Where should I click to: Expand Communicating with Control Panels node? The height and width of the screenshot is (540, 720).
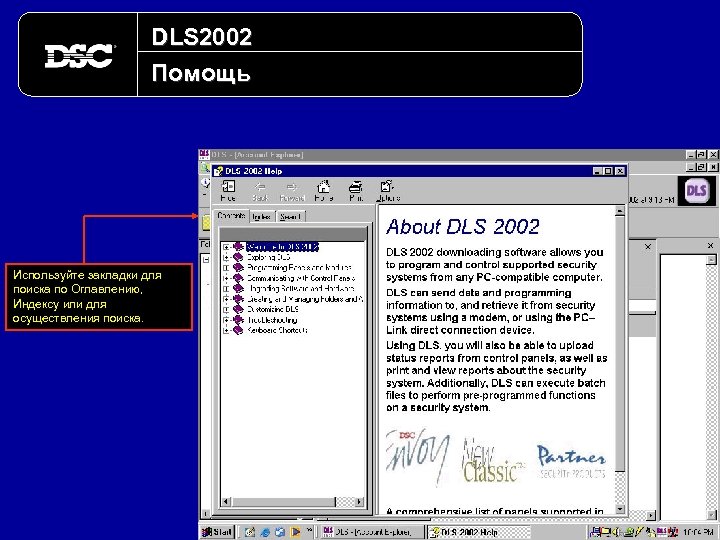[x=226, y=278]
